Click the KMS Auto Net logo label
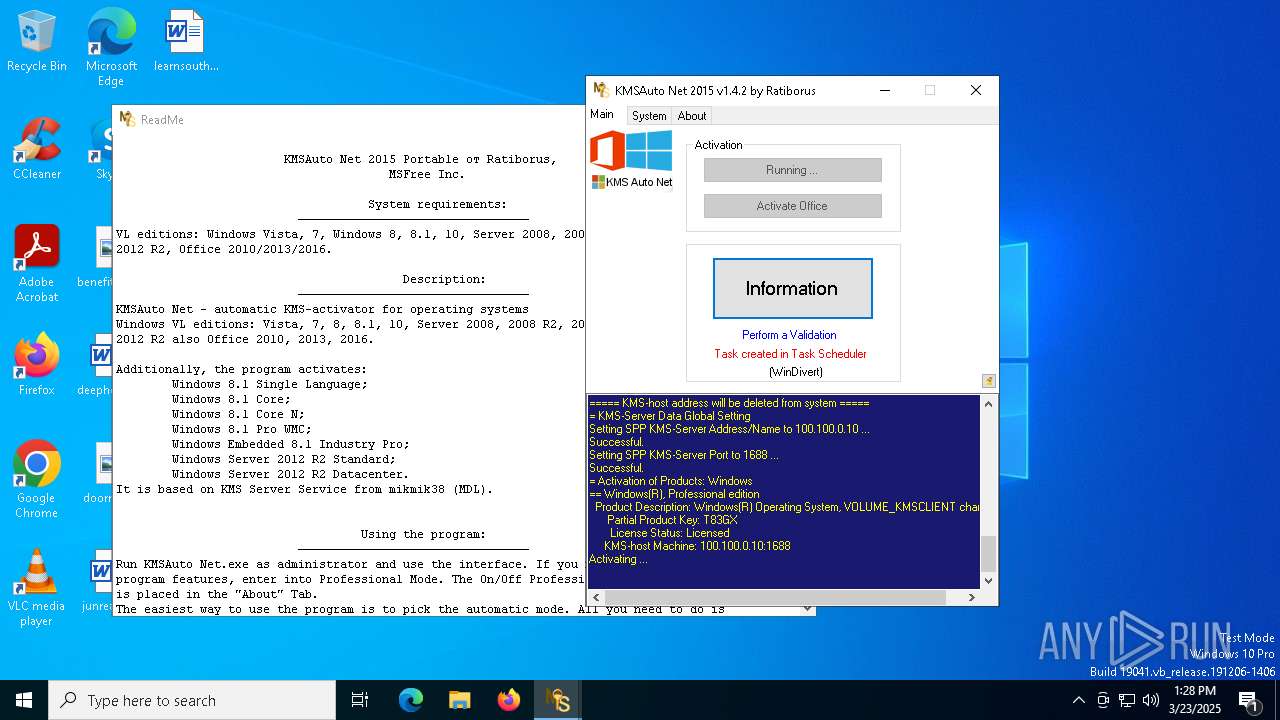1280x720 pixels. (x=632, y=182)
